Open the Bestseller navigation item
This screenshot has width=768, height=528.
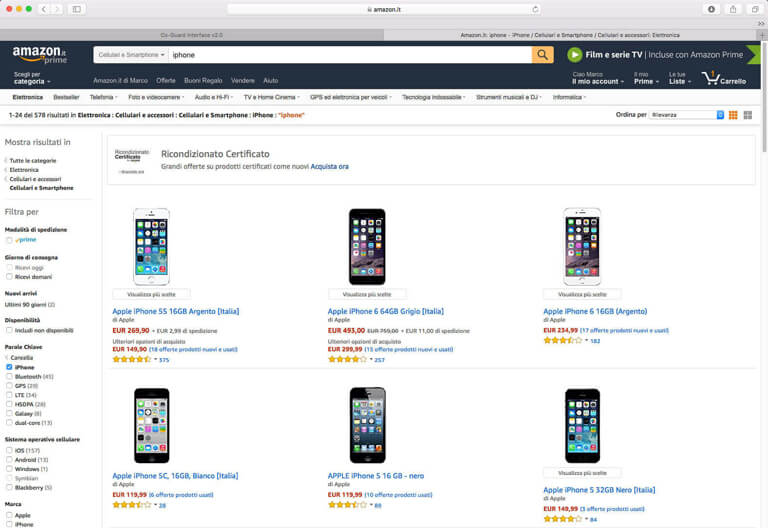click(66, 97)
